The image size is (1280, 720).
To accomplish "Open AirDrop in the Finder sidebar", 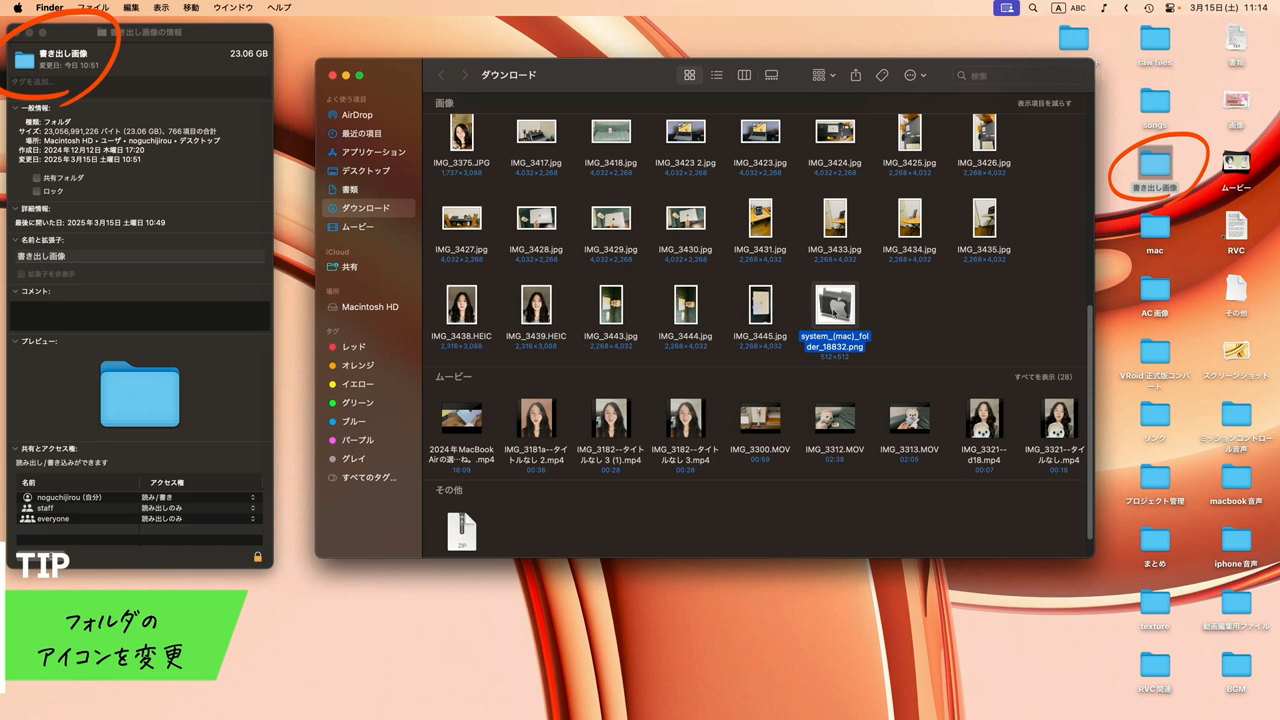I will point(357,115).
